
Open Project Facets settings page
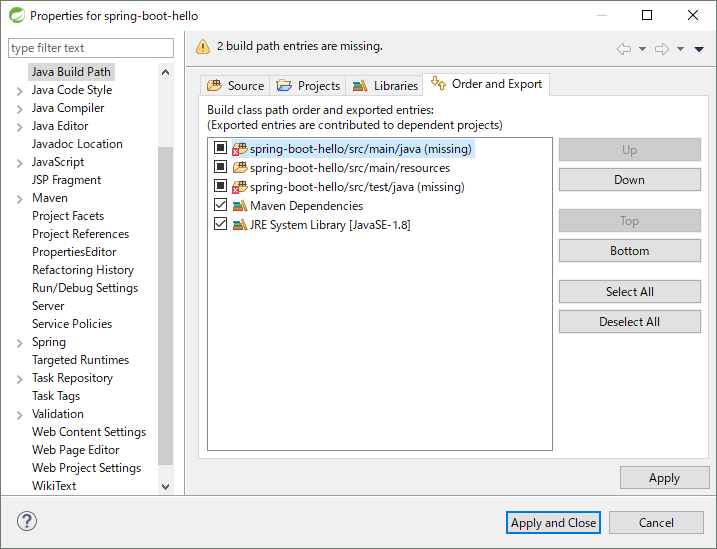coord(68,216)
